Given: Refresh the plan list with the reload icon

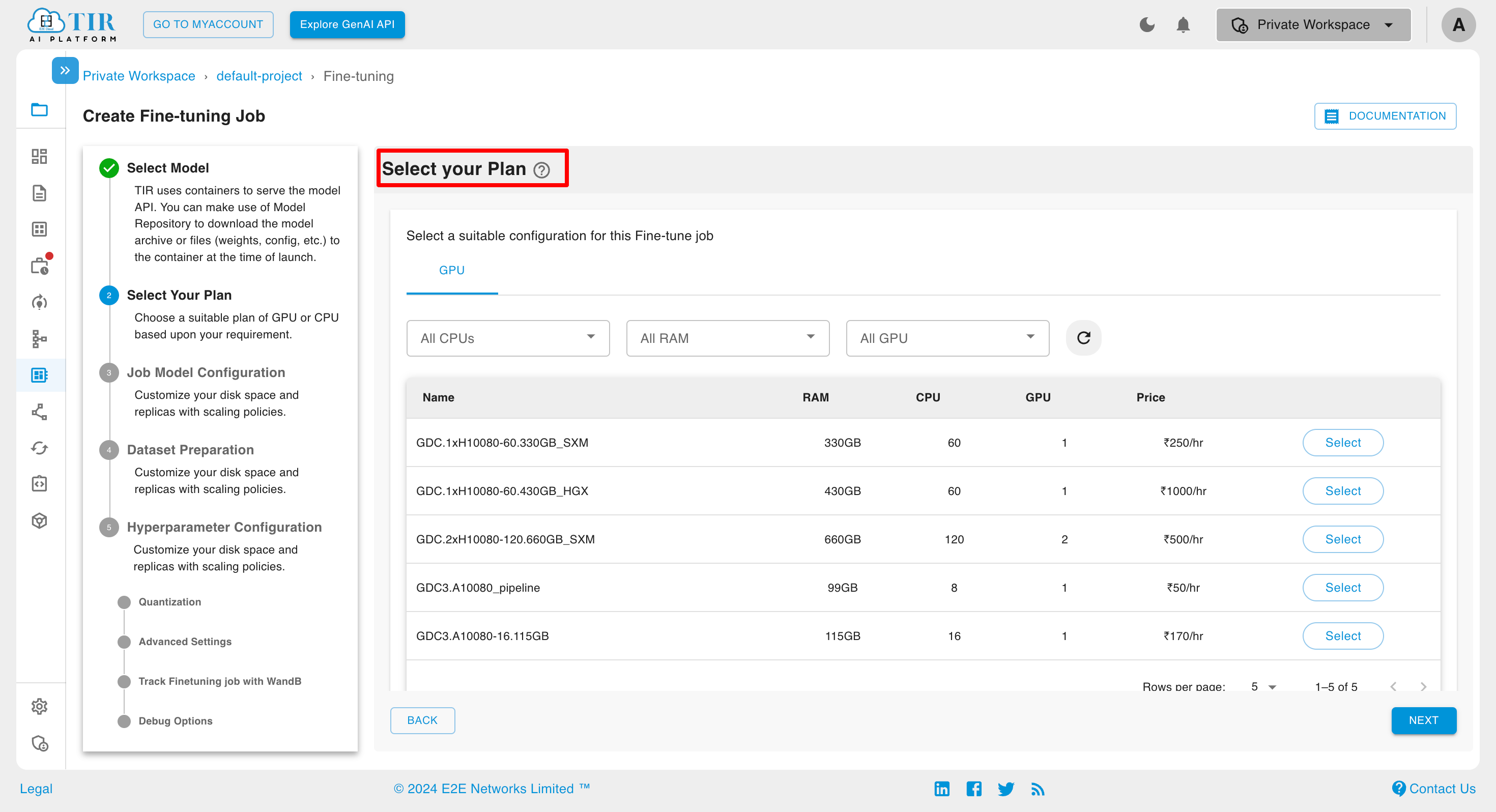Looking at the screenshot, I should pyautogui.click(x=1084, y=337).
